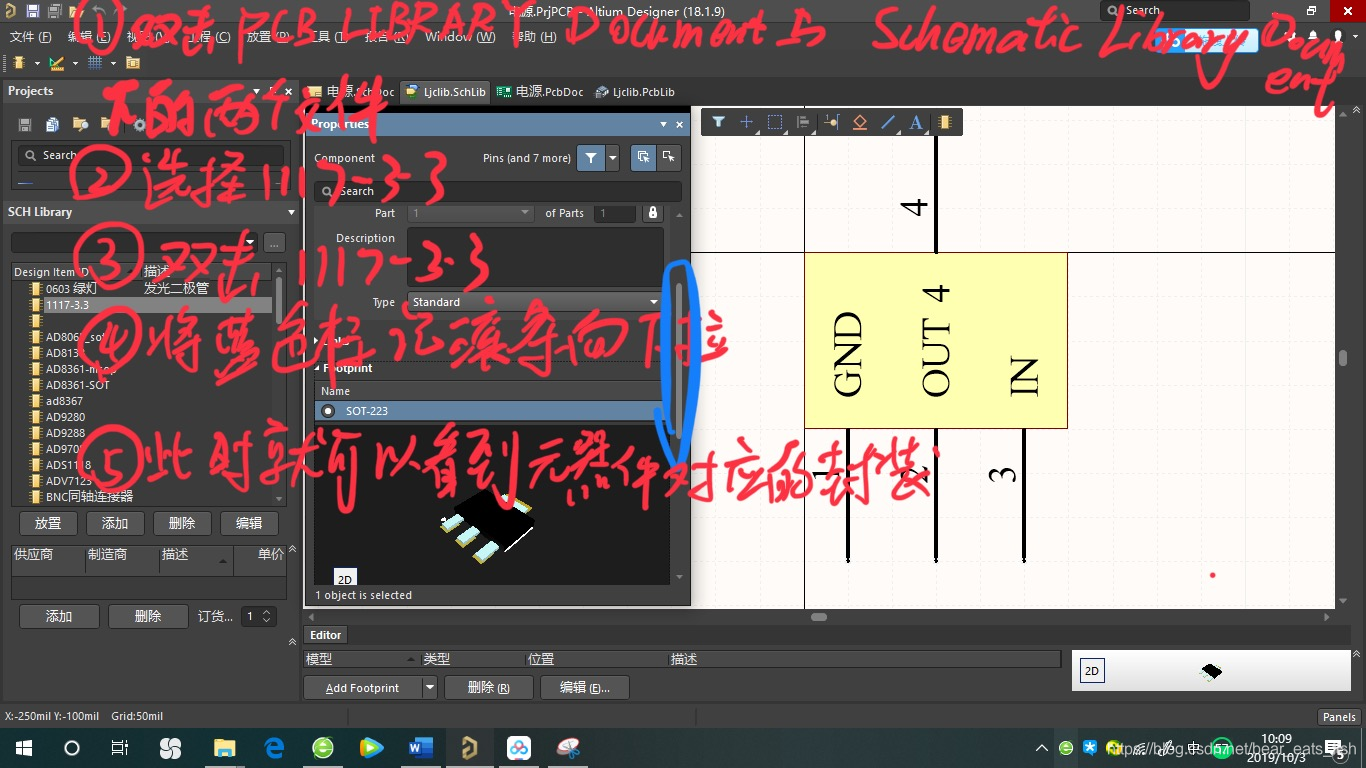Click the place text string tool
Screen dimensions: 1366x768
click(x=914, y=122)
